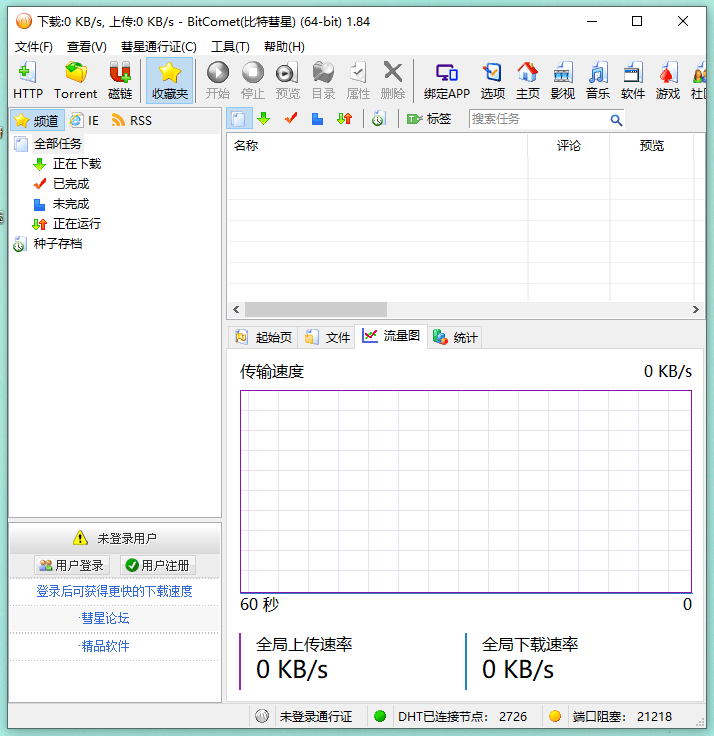
Task: Switch to the 文件 files tab
Action: coord(327,337)
